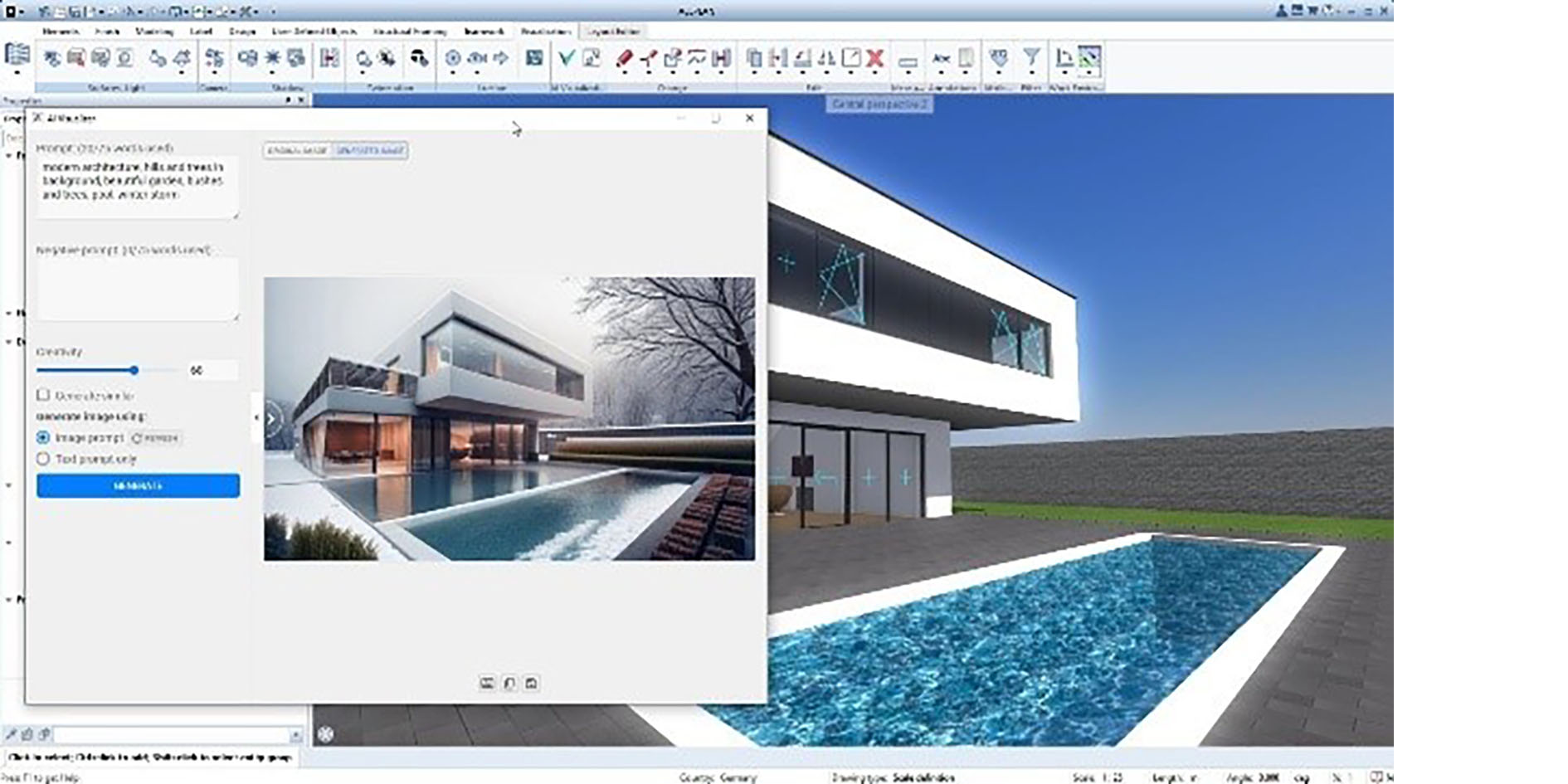Image resolution: width=1568 pixels, height=784 pixels.
Task: Click the green checkmark icon in ribbon
Action: point(566,58)
